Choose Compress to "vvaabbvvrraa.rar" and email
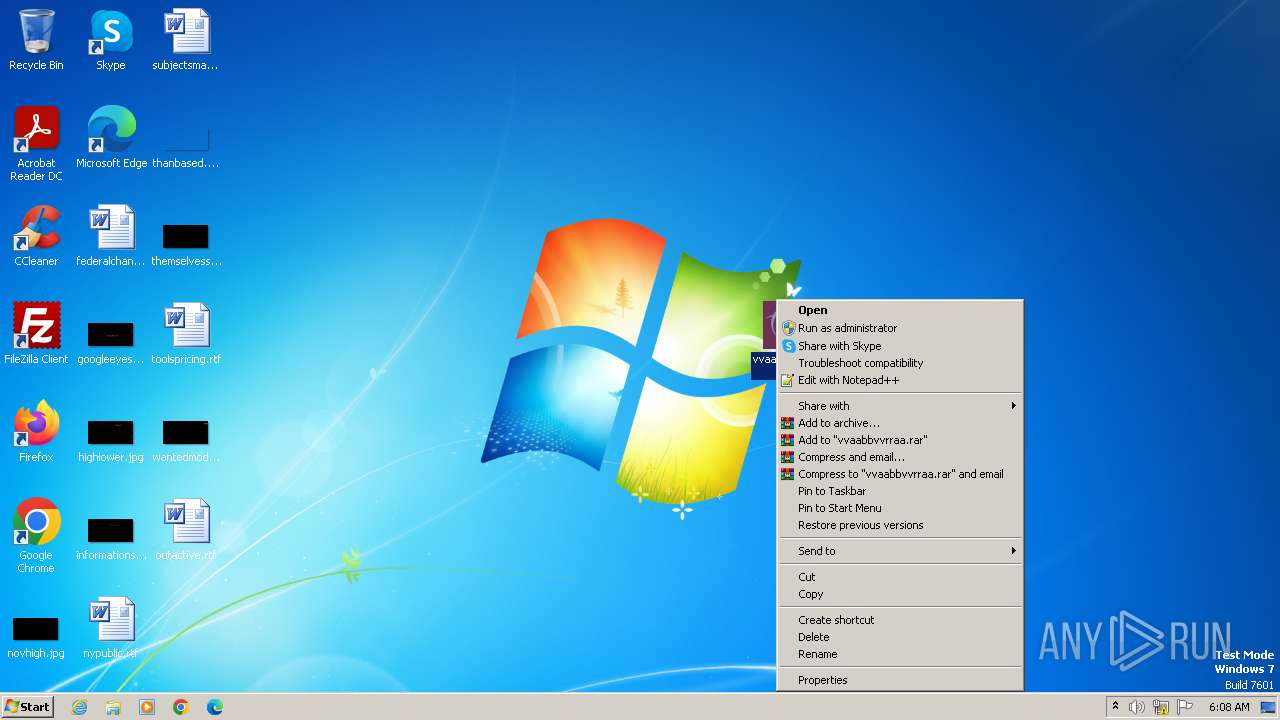 click(900, 474)
